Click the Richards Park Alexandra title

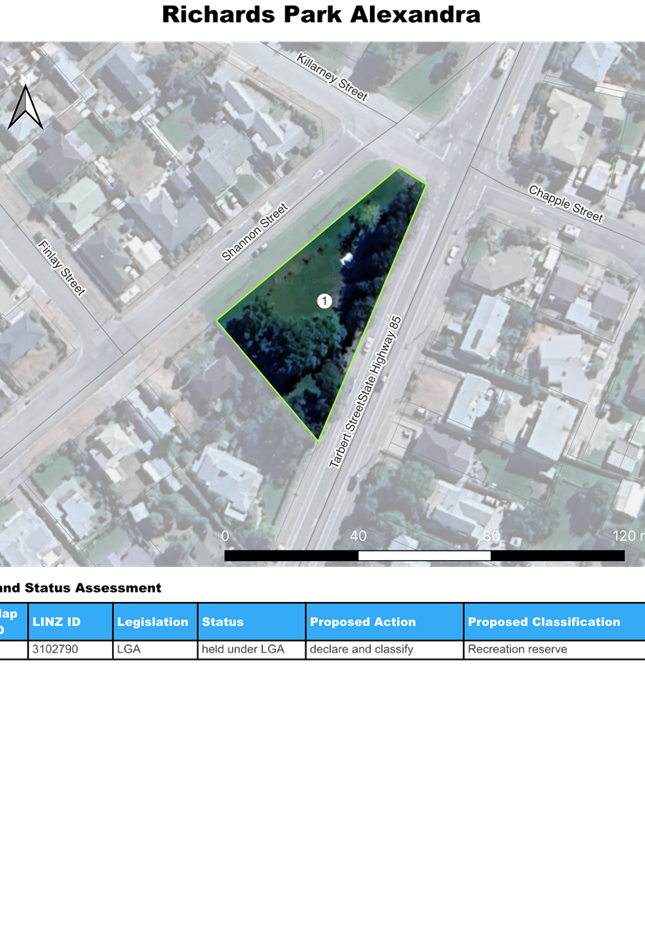[x=321, y=15]
